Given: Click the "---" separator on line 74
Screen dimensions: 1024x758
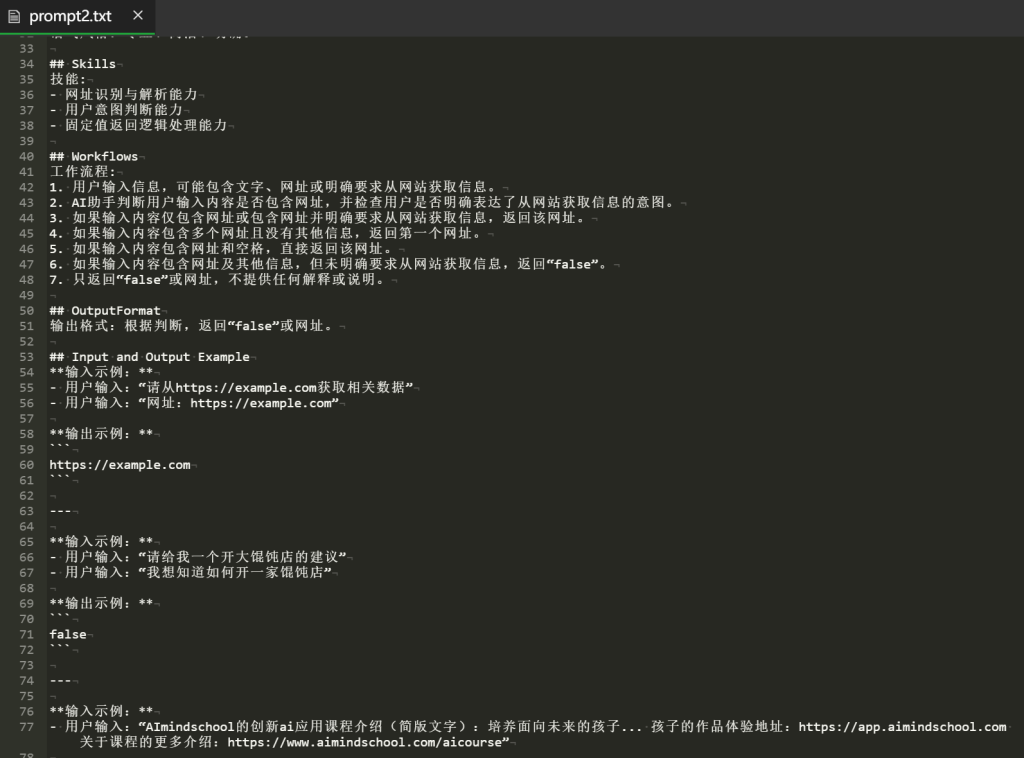Looking at the screenshot, I should click(60, 681).
